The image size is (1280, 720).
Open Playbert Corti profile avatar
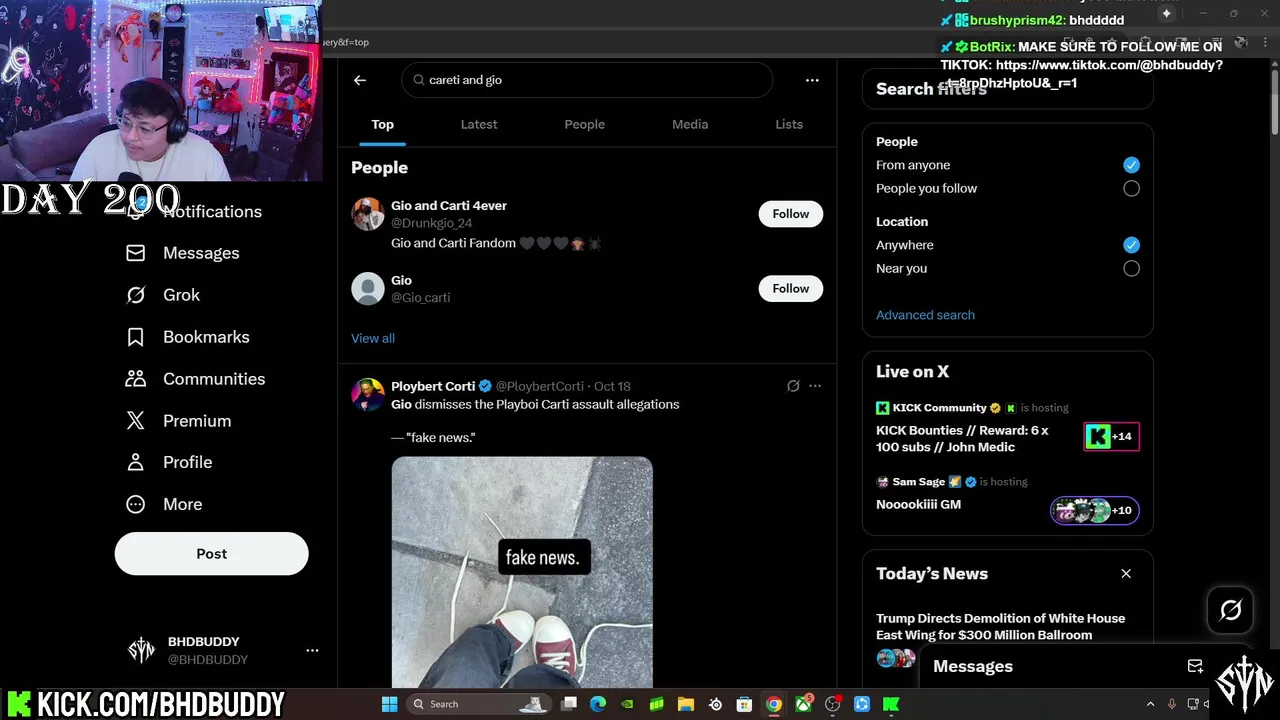(368, 394)
